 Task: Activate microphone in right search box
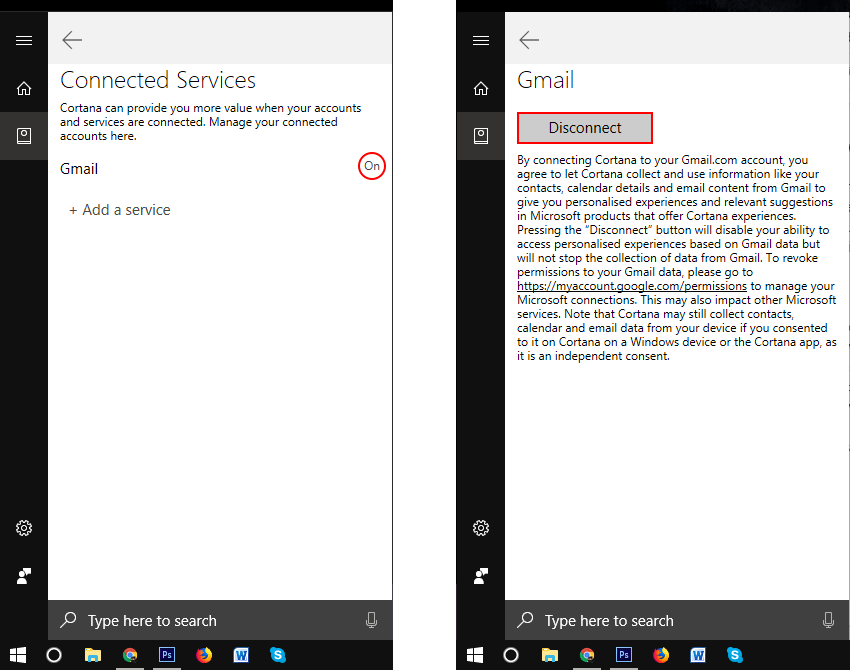point(828,620)
